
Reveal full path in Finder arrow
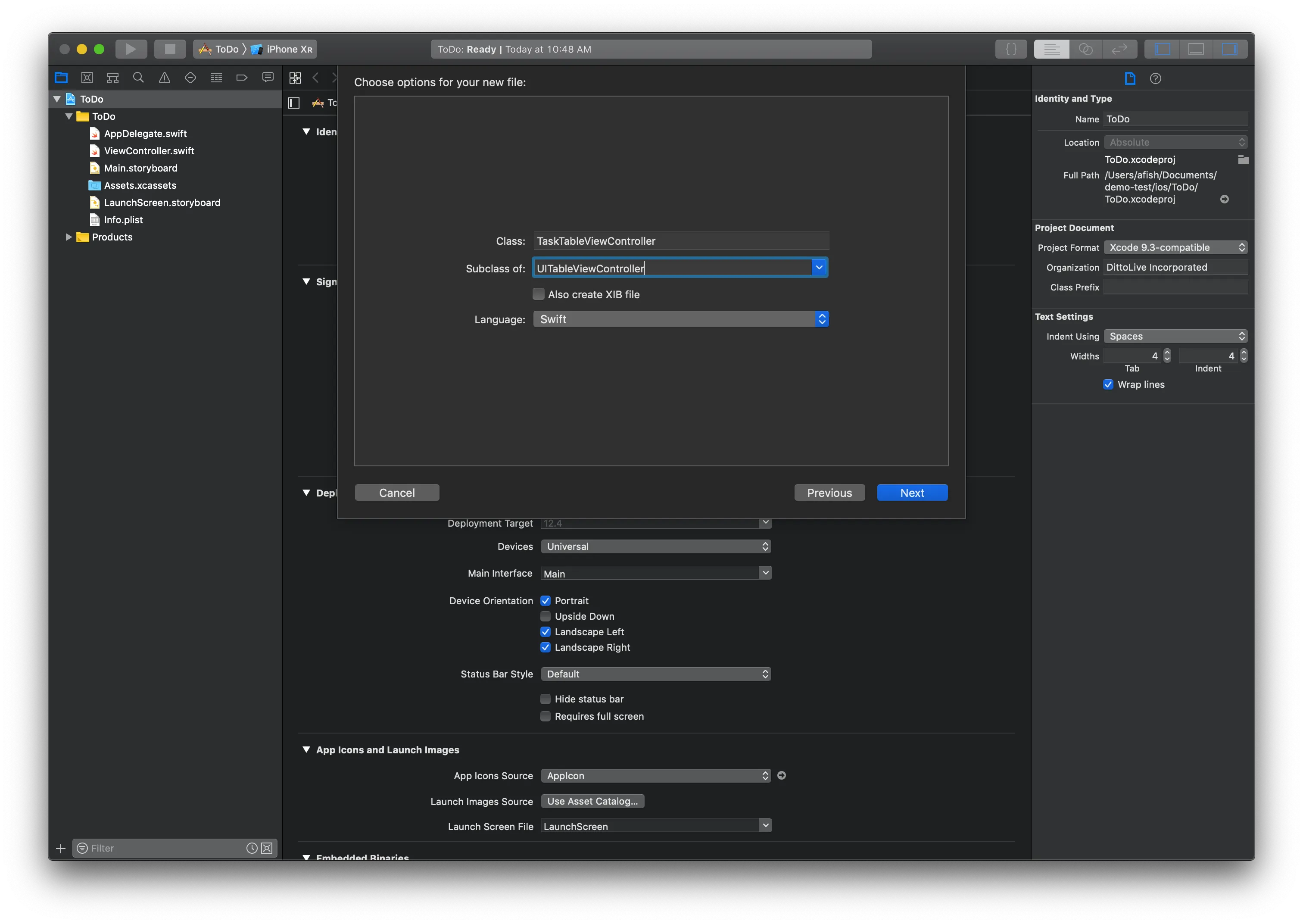(1225, 199)
